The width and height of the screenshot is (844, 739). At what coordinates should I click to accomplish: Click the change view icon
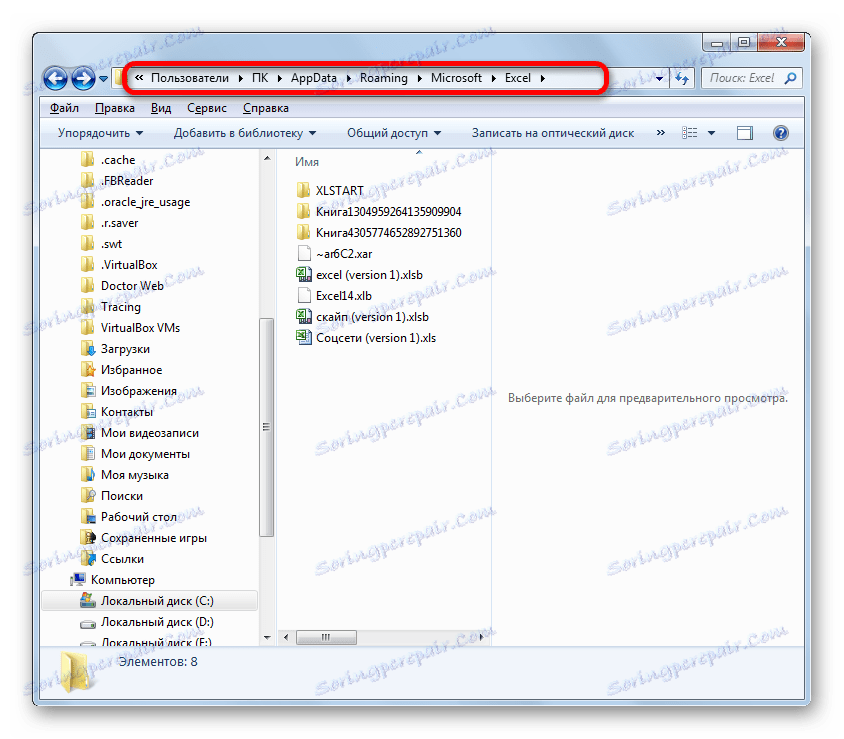click(x=690, y=133)
